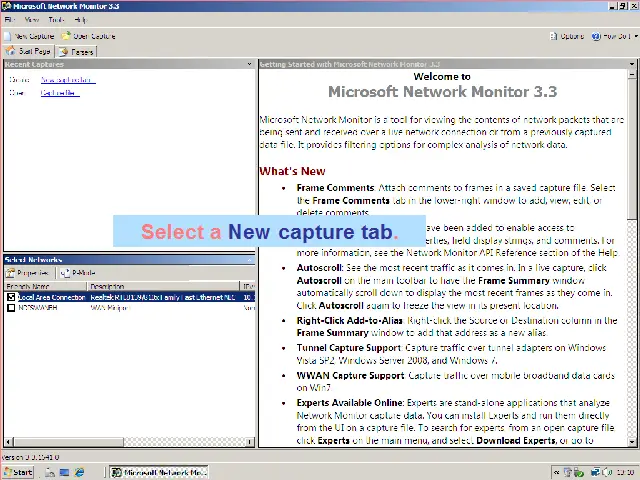Click Select Networks horizontal scrollbar thumb
This screenshot has width=640, height=480.
(68, 442)
